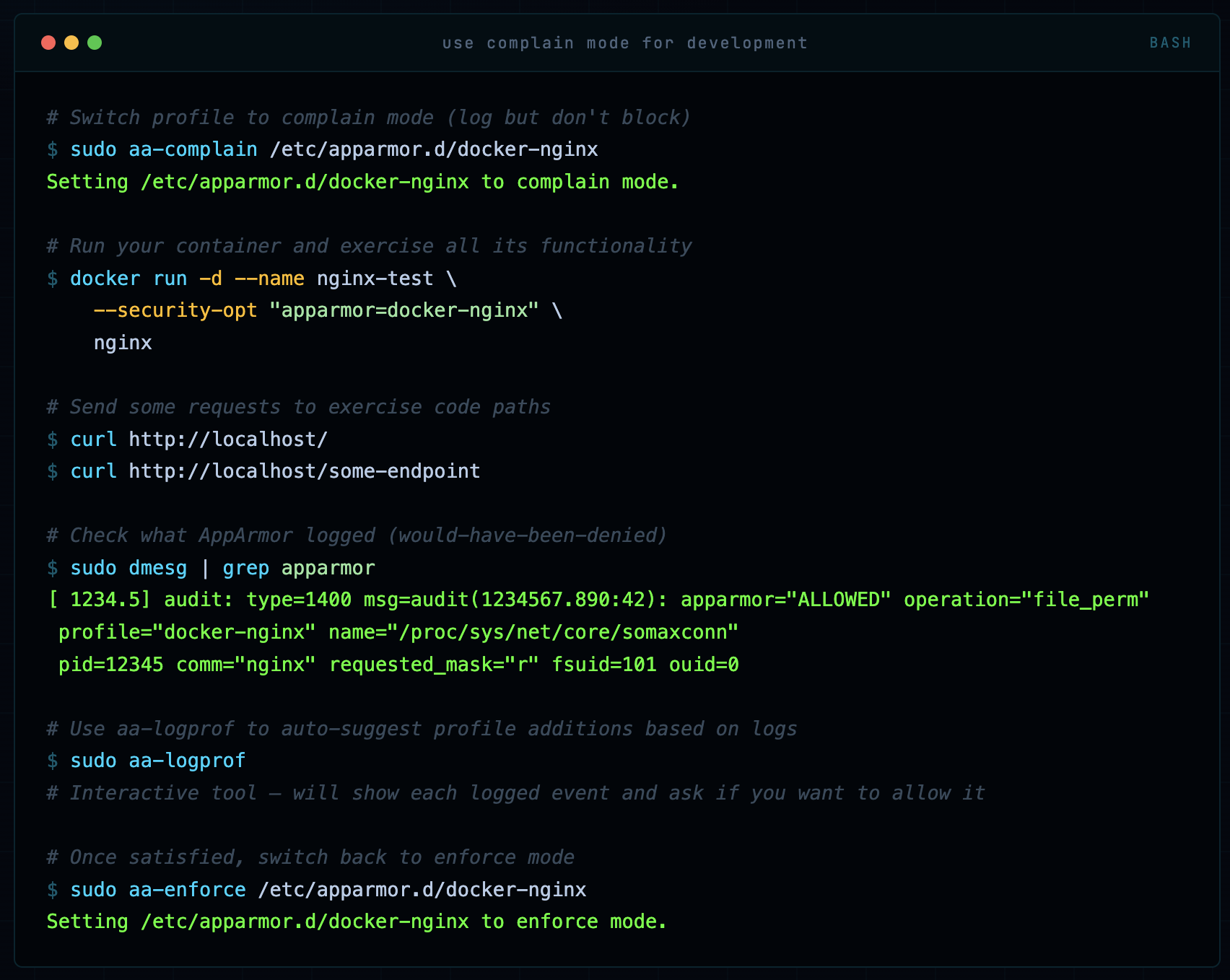1230x980 pixels.
Task: Click the dollar prompt before aa-logprof
Action: (51, 761)
